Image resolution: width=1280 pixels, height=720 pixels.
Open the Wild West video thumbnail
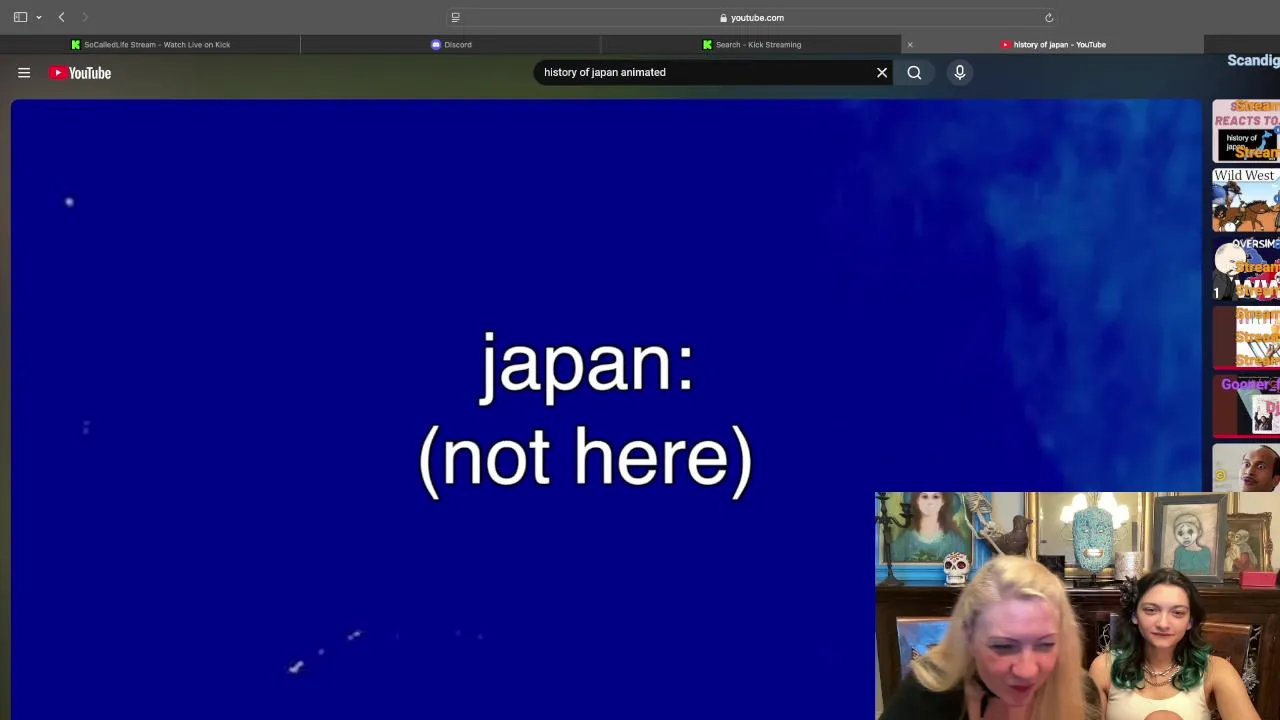pyautogui.click(x=1246, y=200)
